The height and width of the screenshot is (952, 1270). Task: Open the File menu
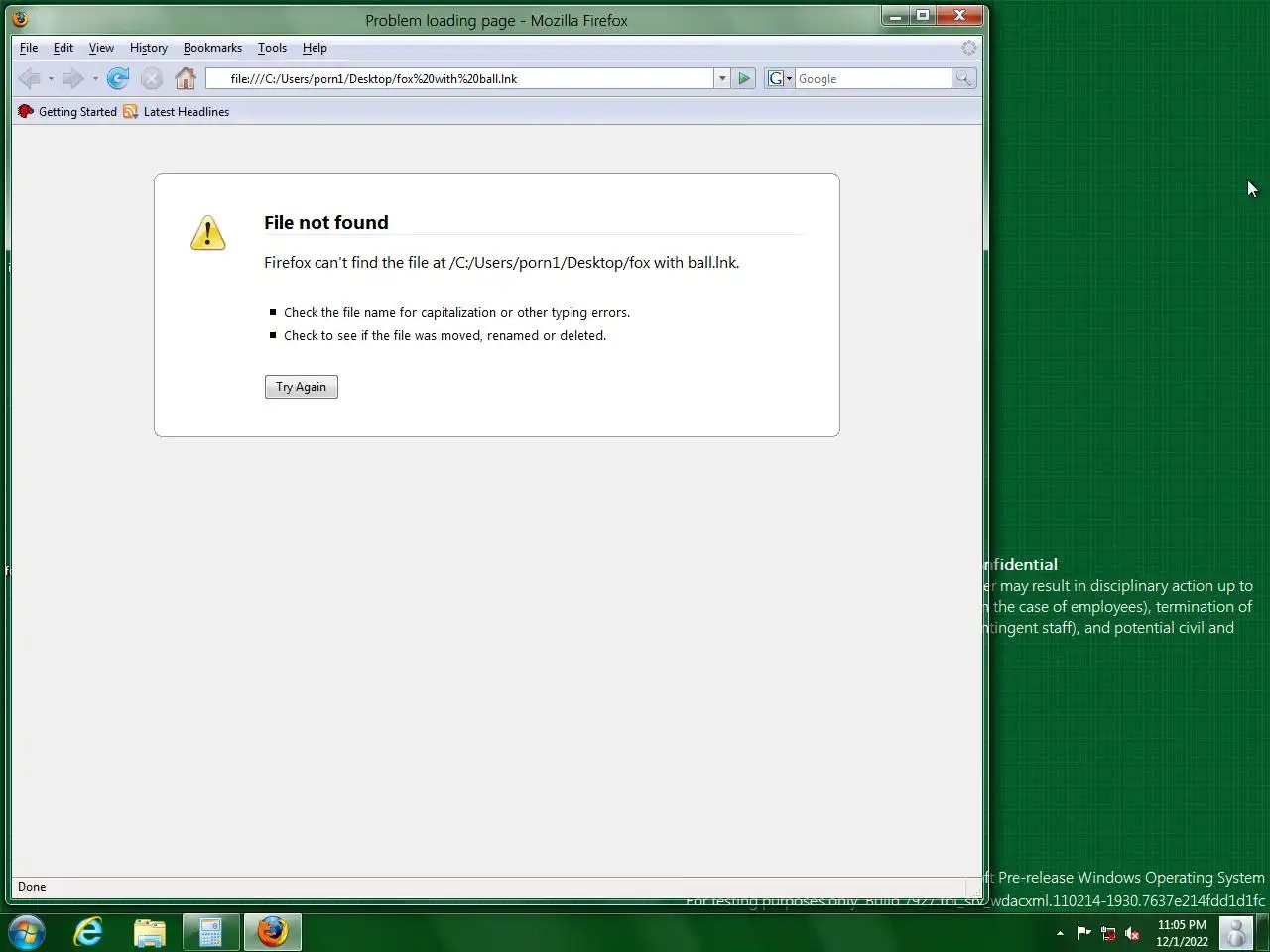pos(29,48)
